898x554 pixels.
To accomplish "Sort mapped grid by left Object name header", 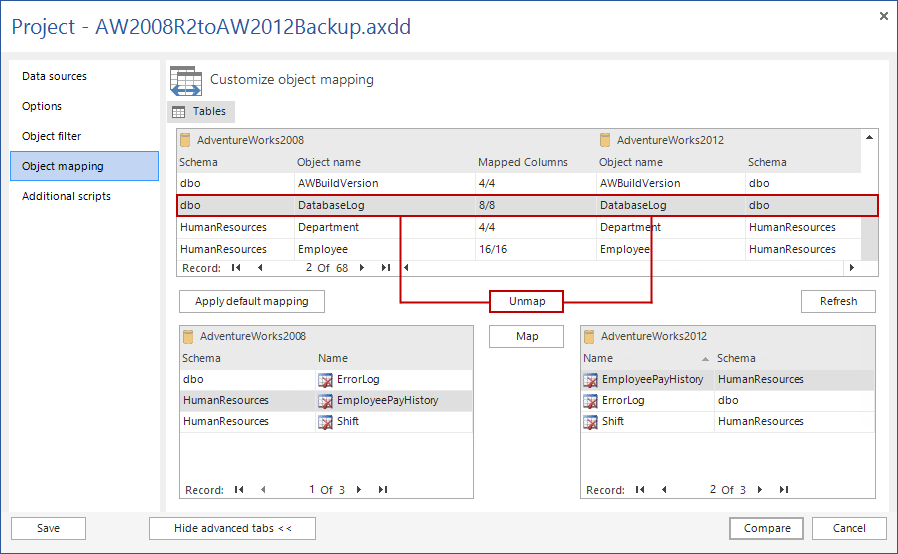I will pyautogui.click(x=384, y=162).
